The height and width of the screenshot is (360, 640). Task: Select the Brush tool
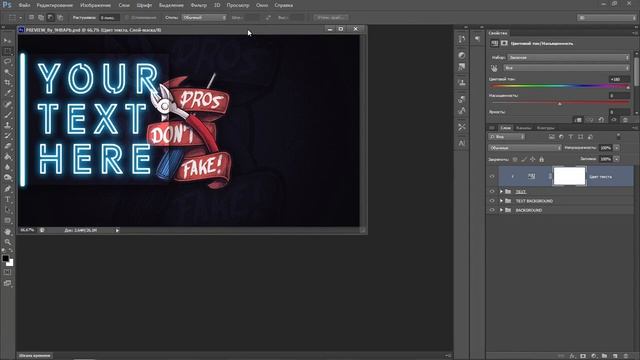7,115
